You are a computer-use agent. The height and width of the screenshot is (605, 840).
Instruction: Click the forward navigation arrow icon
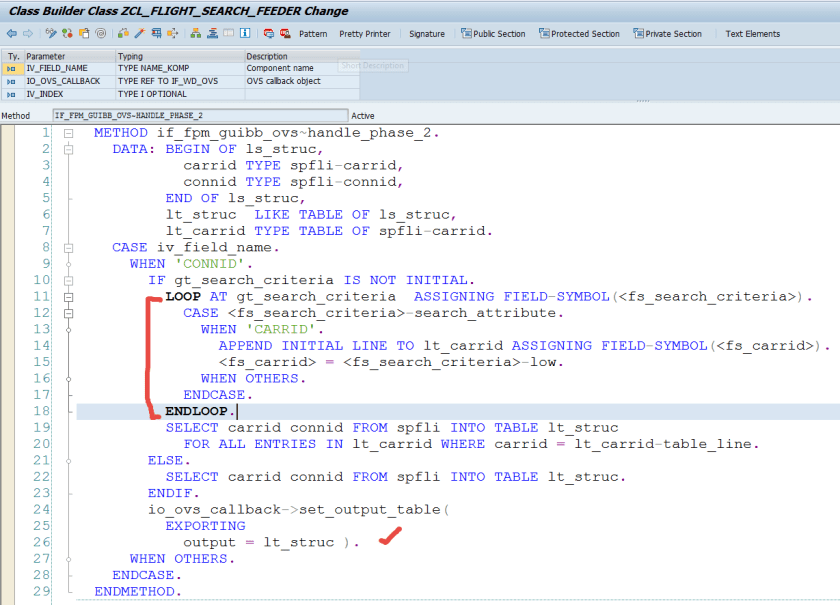pyautogui.click(x=27, y=34)
